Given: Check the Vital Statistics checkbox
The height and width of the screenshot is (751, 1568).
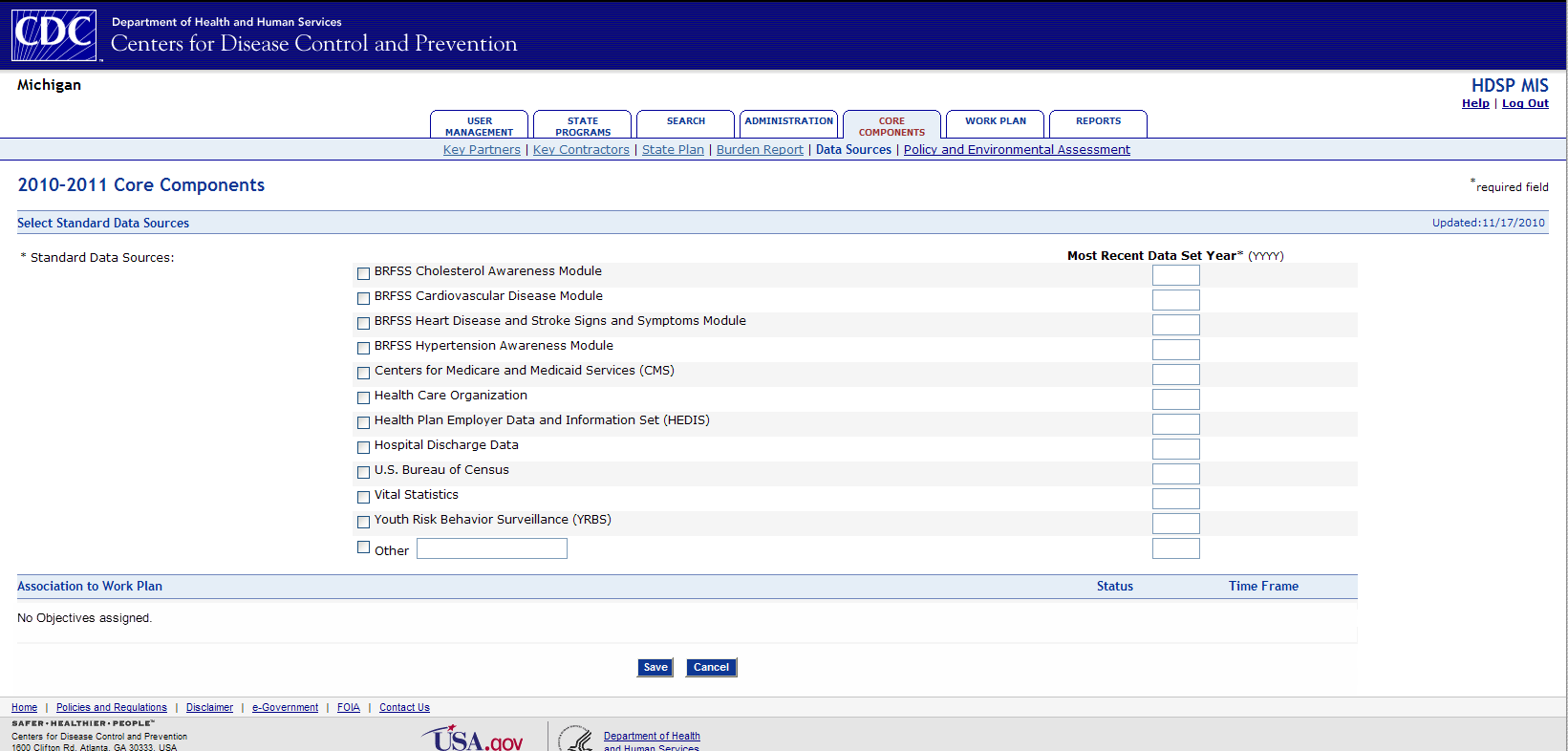Looking at the screenshot, I should tap(363, 497).
